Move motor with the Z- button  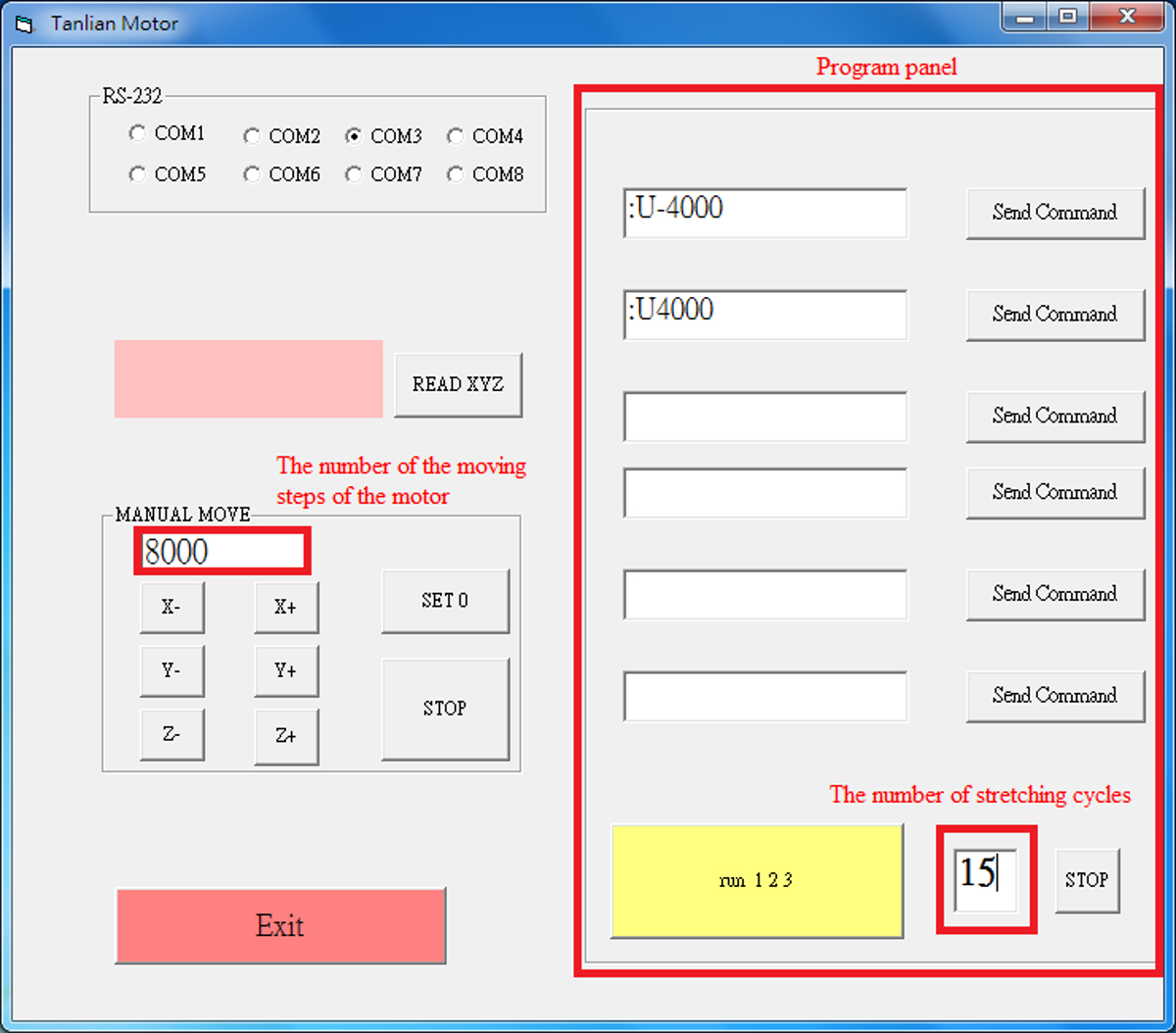point(171,735)
